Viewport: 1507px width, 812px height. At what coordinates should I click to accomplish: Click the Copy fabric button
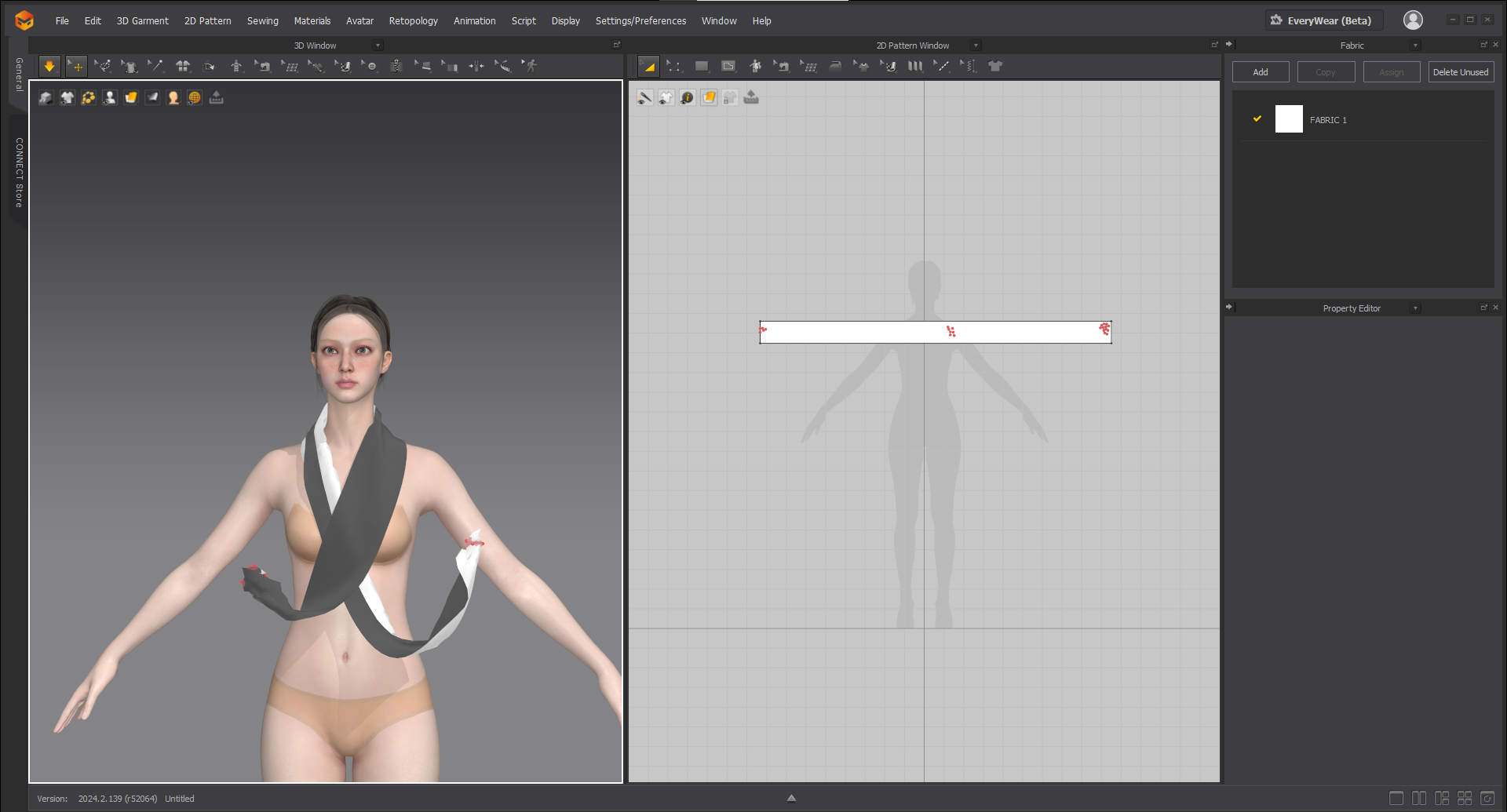coord(1326,72)
